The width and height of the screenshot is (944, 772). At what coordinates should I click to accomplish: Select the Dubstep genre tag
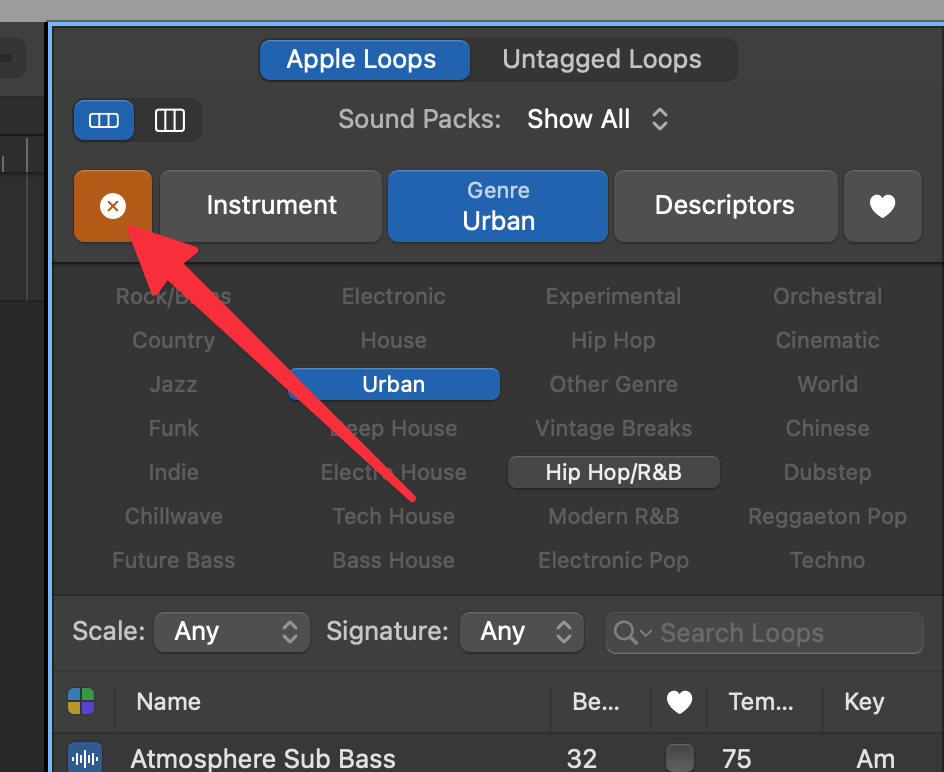(x=828, y=472)
